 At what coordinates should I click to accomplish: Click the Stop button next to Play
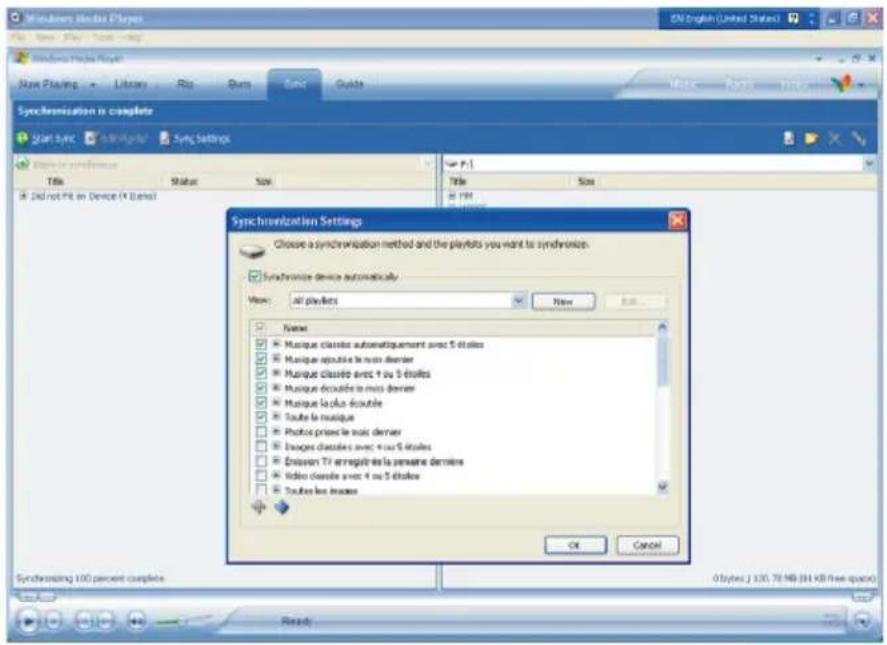[53, 622]
